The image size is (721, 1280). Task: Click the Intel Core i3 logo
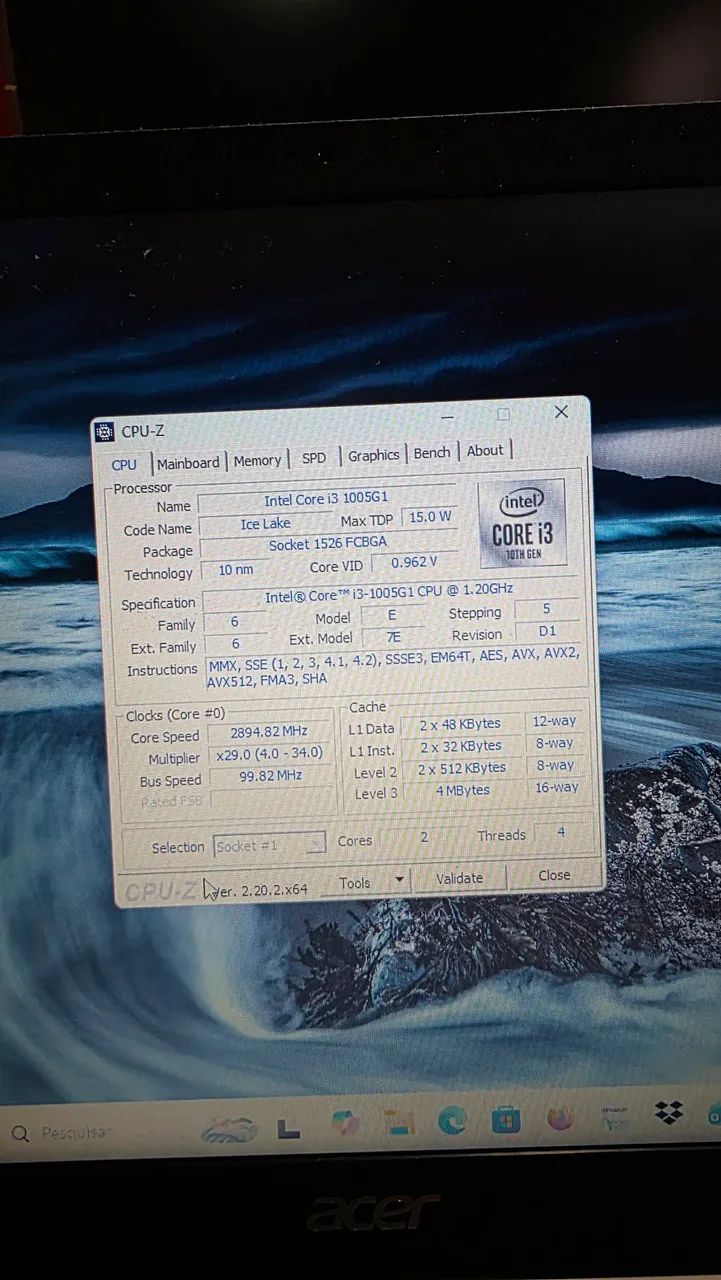[523, 523]
